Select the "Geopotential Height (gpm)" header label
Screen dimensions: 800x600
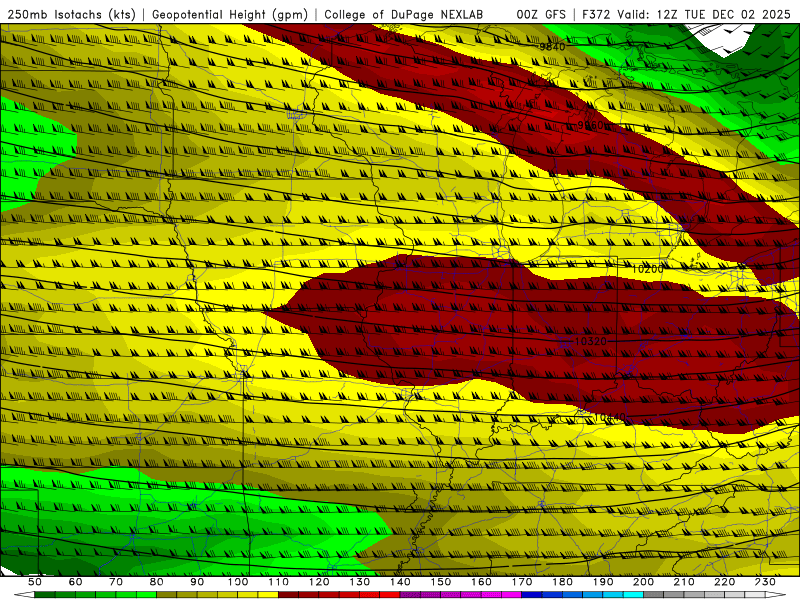(x=230, y=14)
